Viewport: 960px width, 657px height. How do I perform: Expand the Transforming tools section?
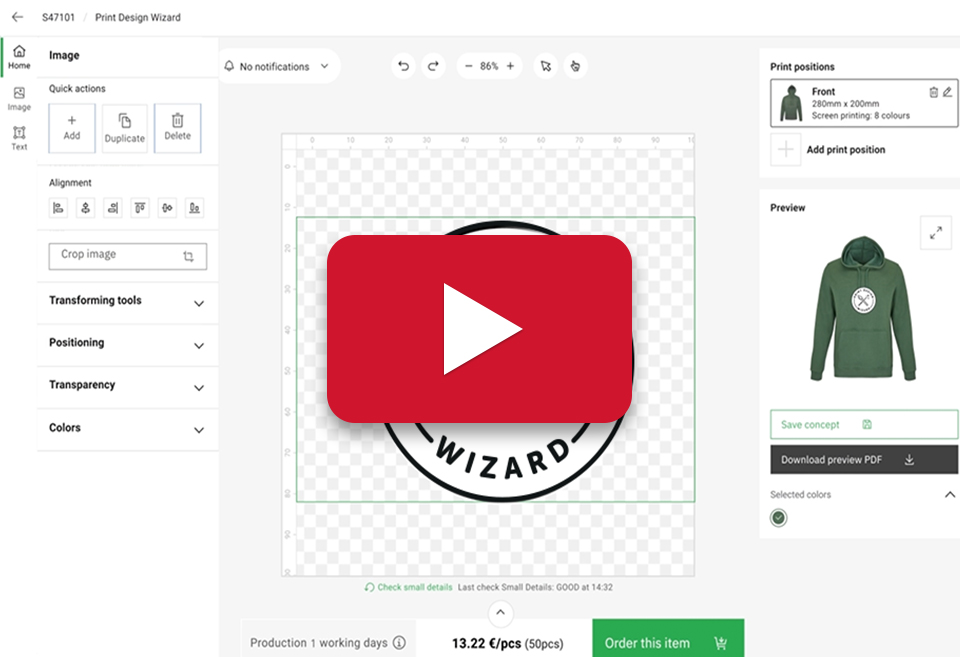[x=127, y=302]
